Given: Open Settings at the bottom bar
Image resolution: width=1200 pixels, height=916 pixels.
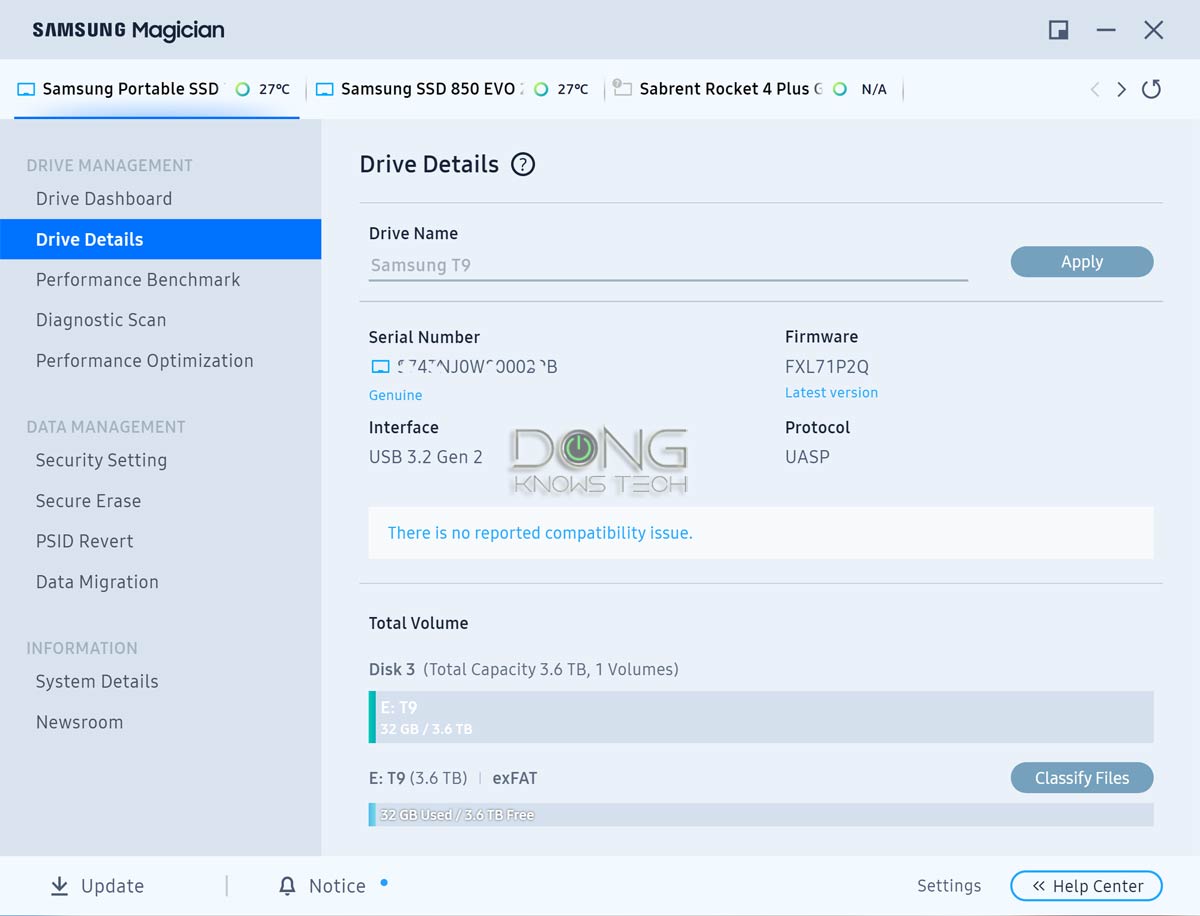Looking at the screenshot, I should point(949,886).
